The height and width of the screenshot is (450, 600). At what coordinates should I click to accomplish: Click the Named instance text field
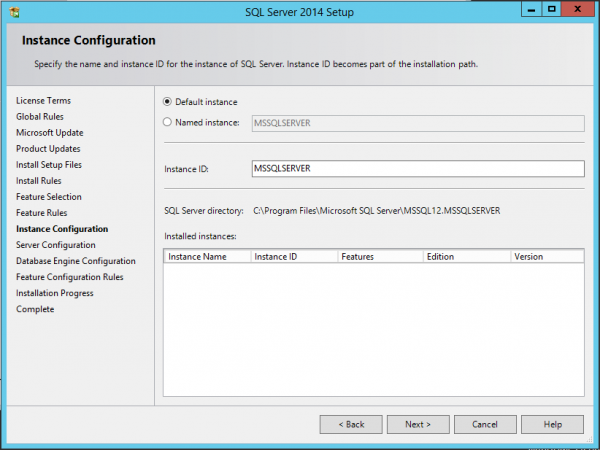(418, 123)
